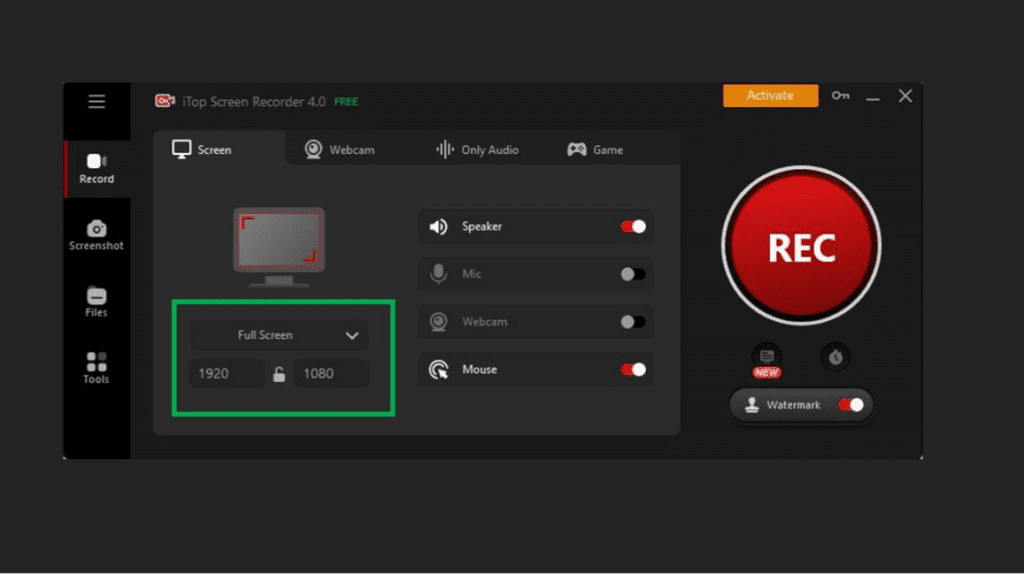Open the Record section in sidebar

pos(97,168)
